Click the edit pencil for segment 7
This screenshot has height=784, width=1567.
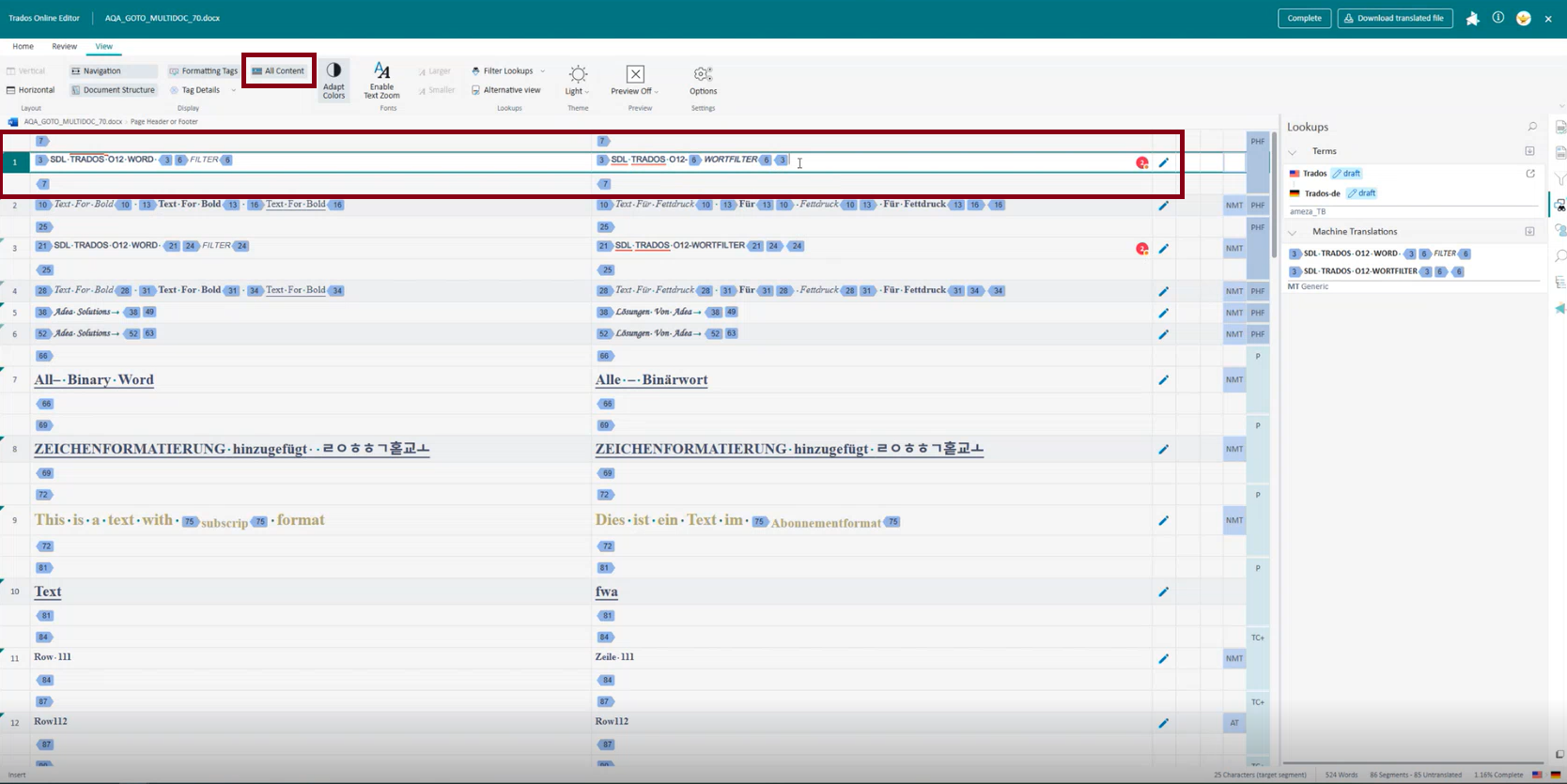[1163, 380]
